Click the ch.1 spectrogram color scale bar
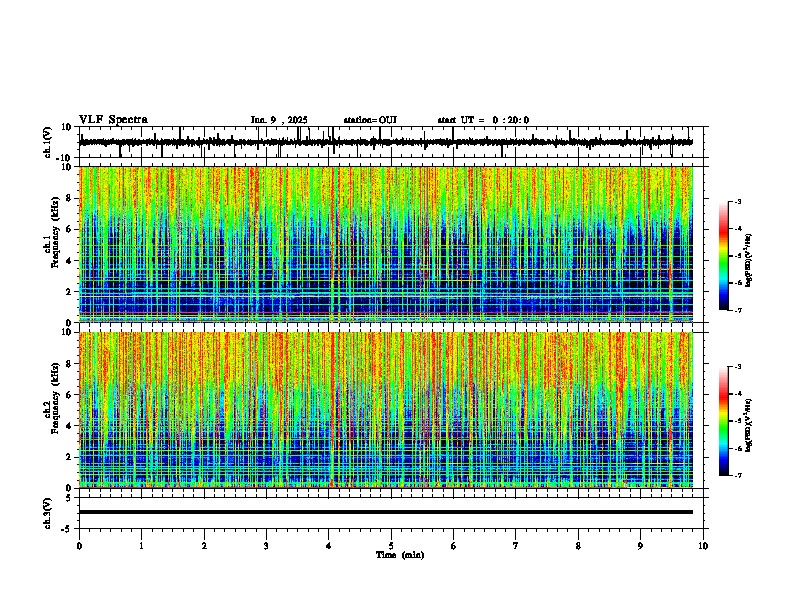Image resolution: width=792 pixels, height=612 pixels. click(724, 256)
